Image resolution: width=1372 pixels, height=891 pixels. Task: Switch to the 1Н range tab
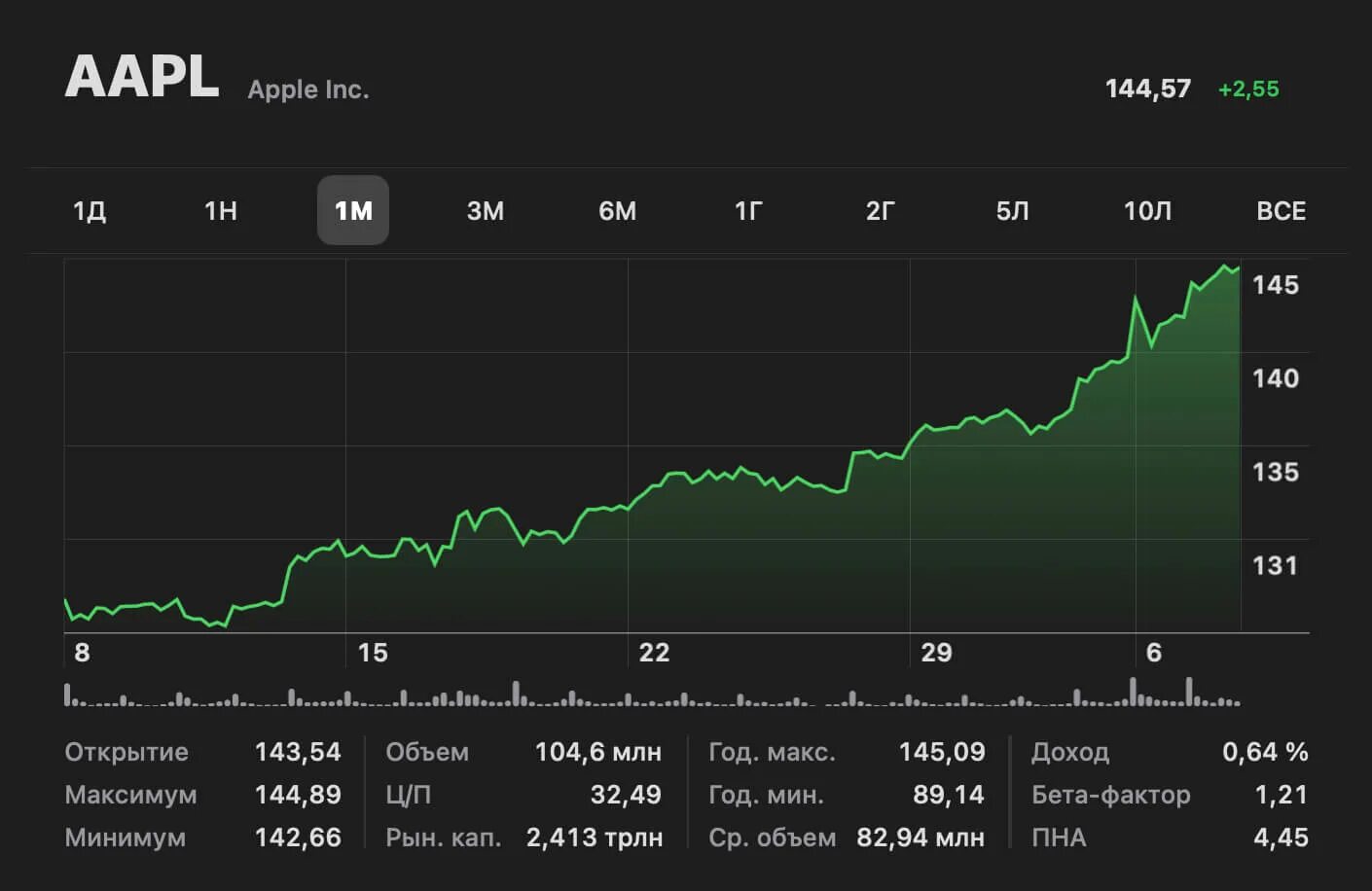tap(221, 211)
